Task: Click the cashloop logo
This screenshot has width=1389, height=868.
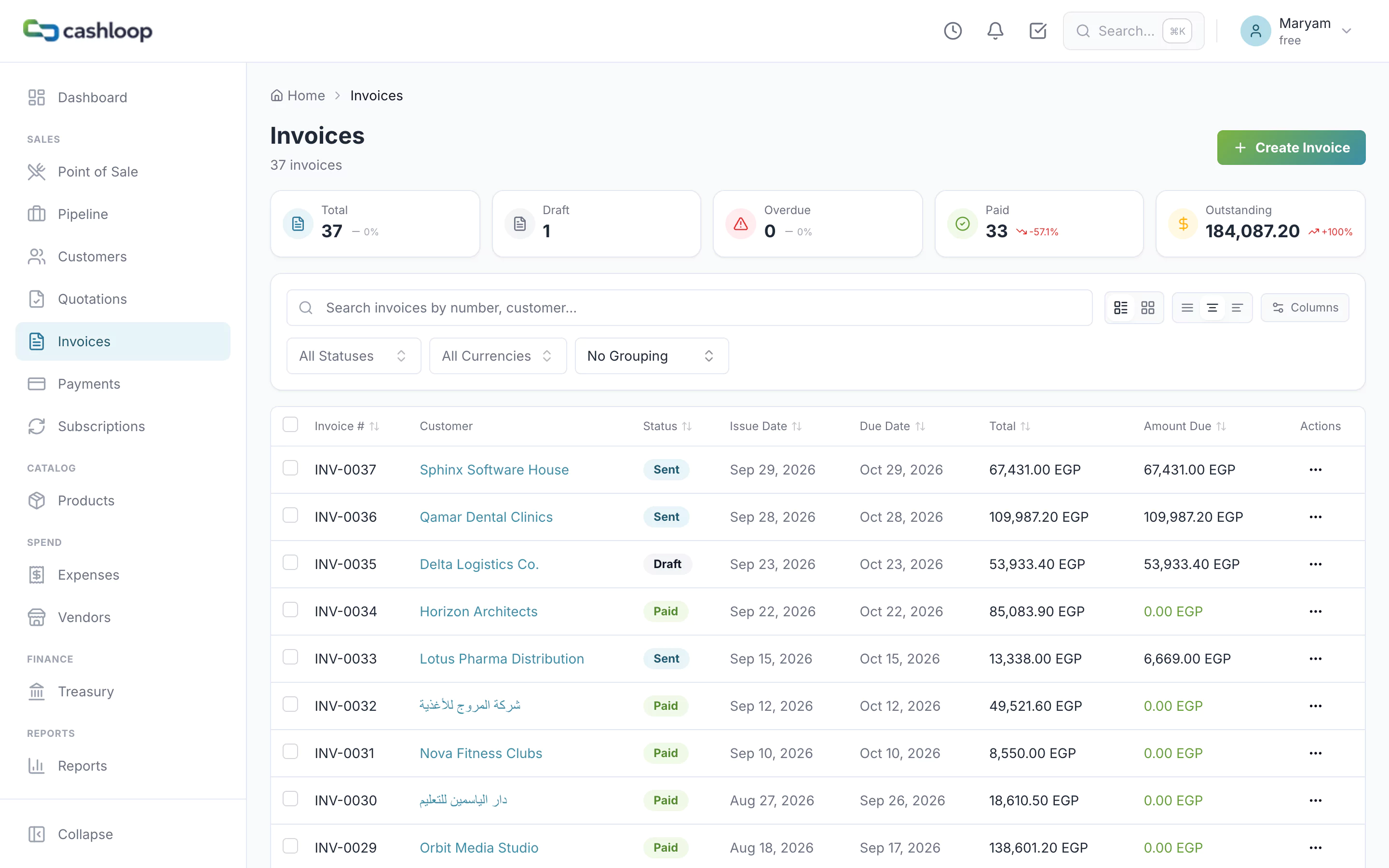Action: [88, 30]
